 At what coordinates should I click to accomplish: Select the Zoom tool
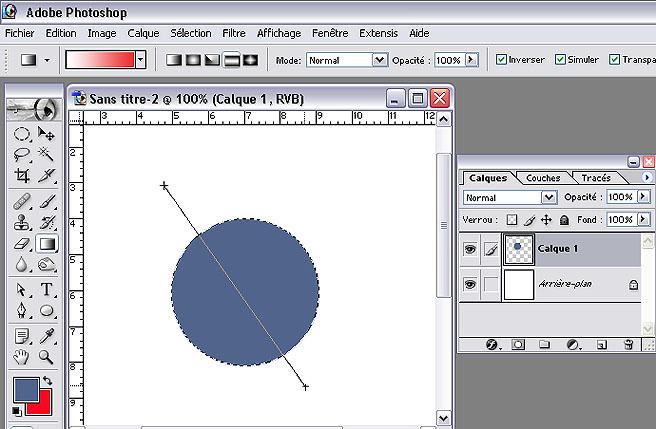point(46,357)
